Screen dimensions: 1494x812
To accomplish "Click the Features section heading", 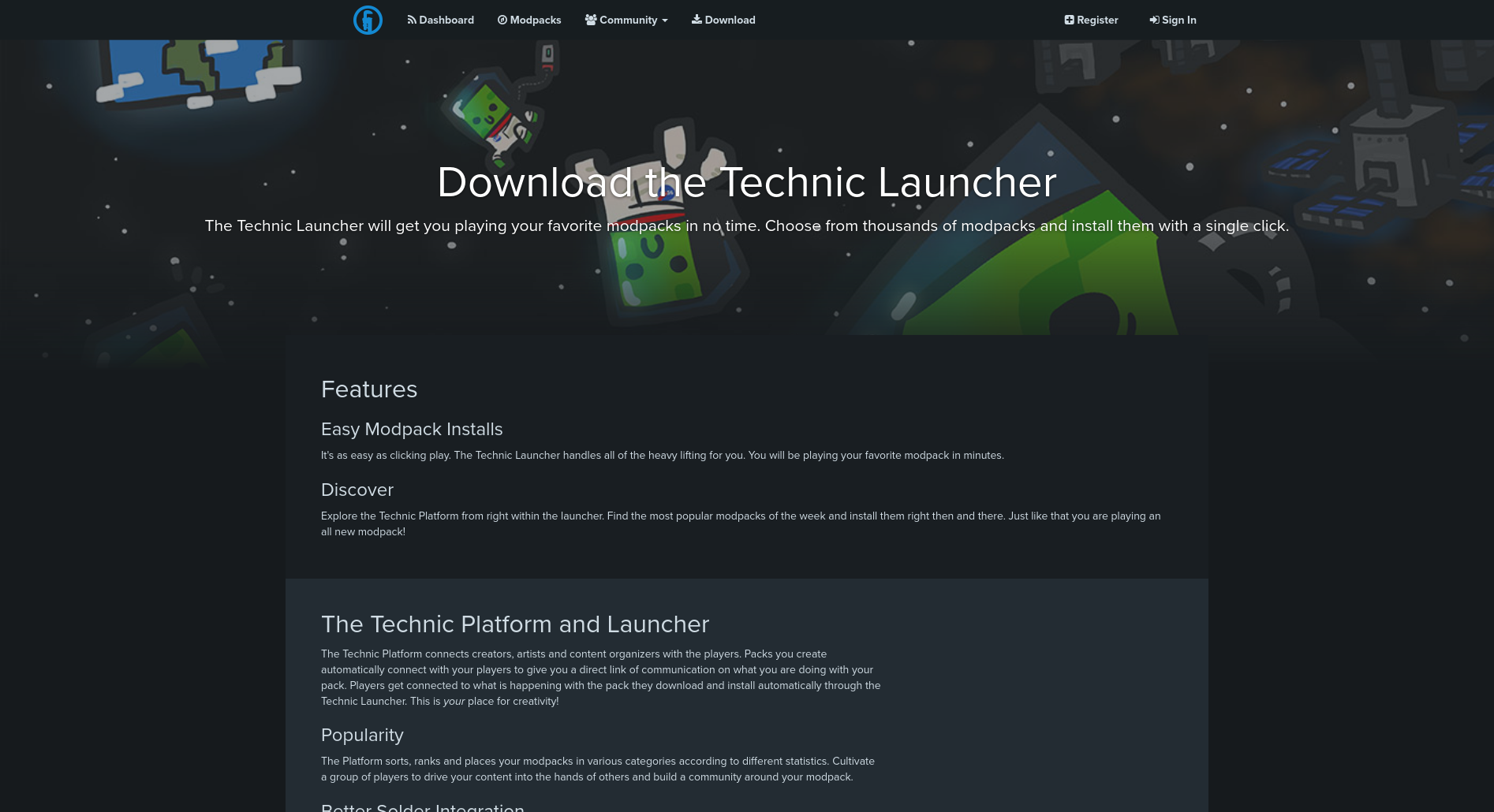I will point(368,389).
